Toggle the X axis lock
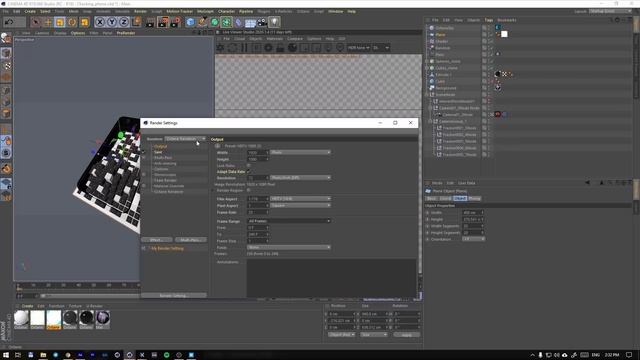Screen dimensions: 640x360 pos(100,22)
